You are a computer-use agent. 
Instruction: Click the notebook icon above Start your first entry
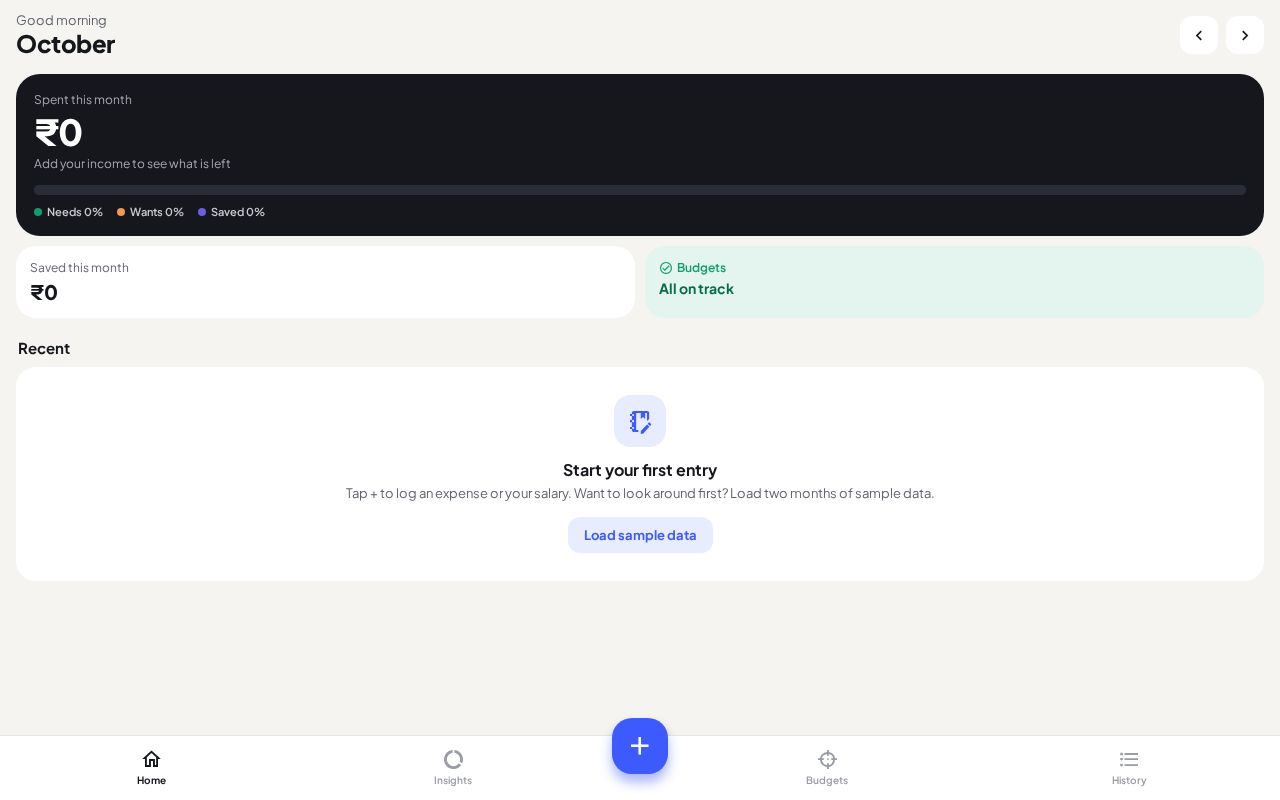coord(640,421)
